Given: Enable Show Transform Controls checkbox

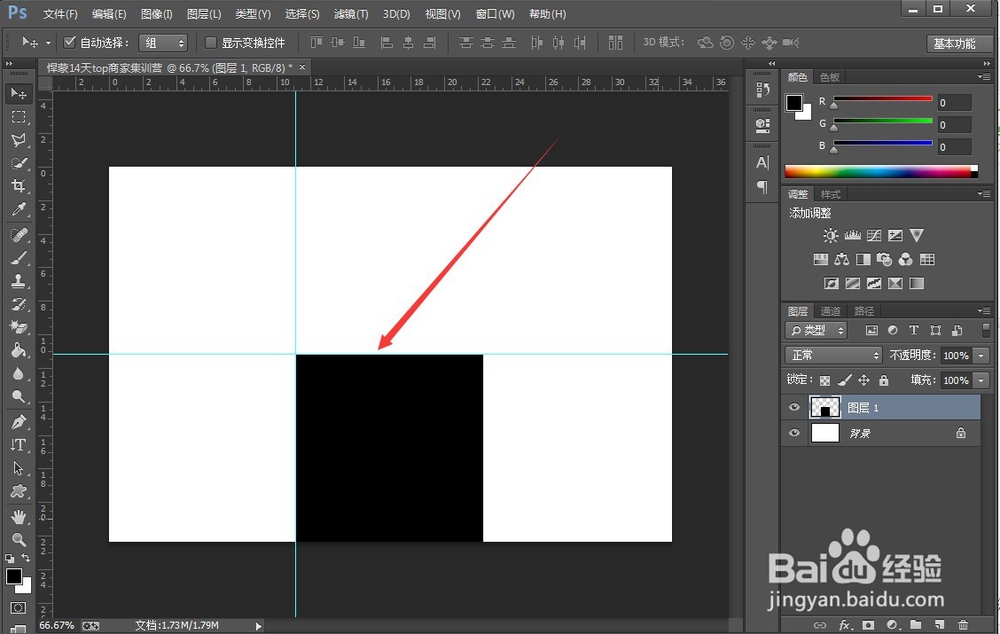Looking at the screenshot, I should (x=210, y=43).
